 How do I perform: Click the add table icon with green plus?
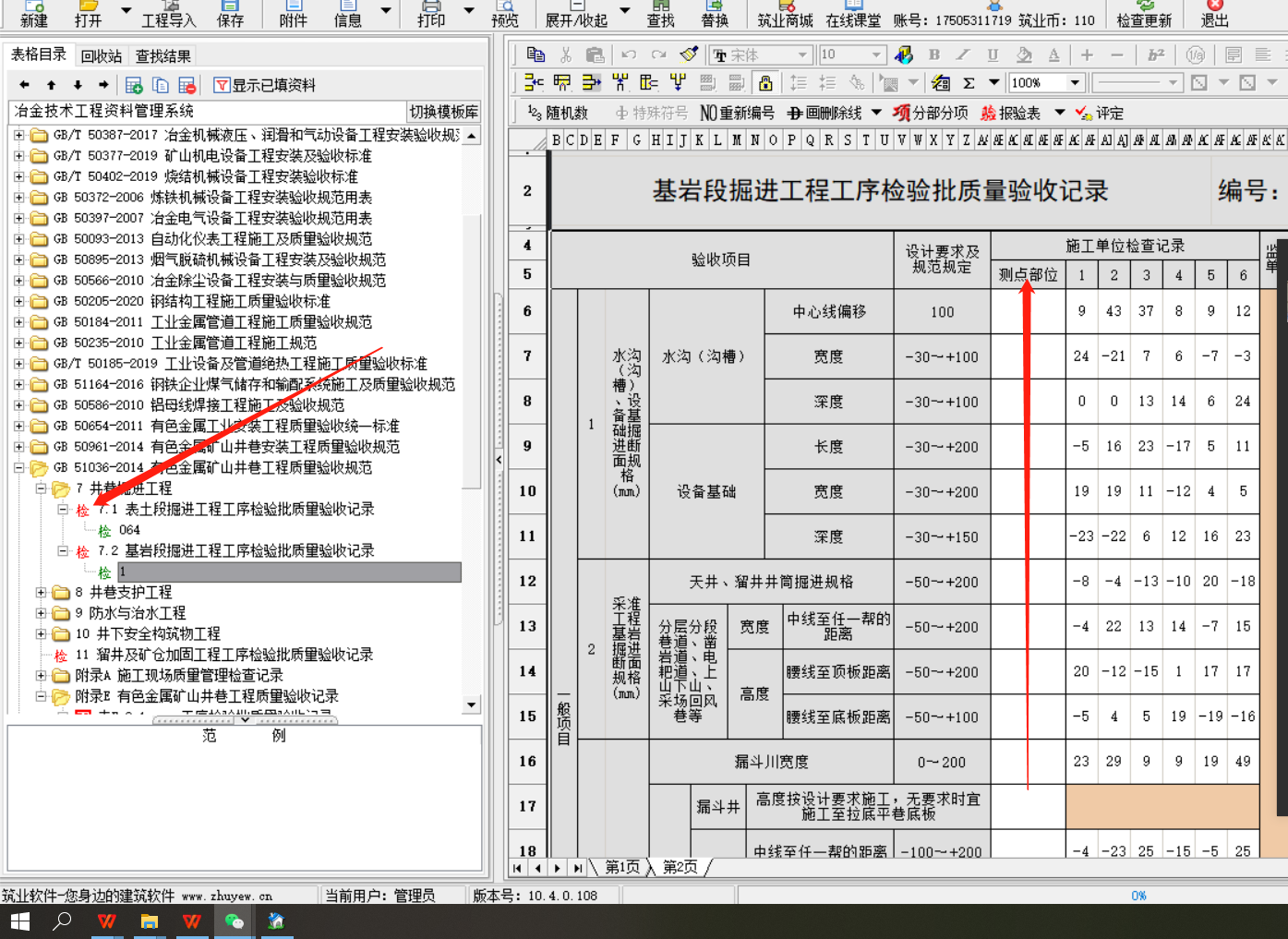(134, 85)
